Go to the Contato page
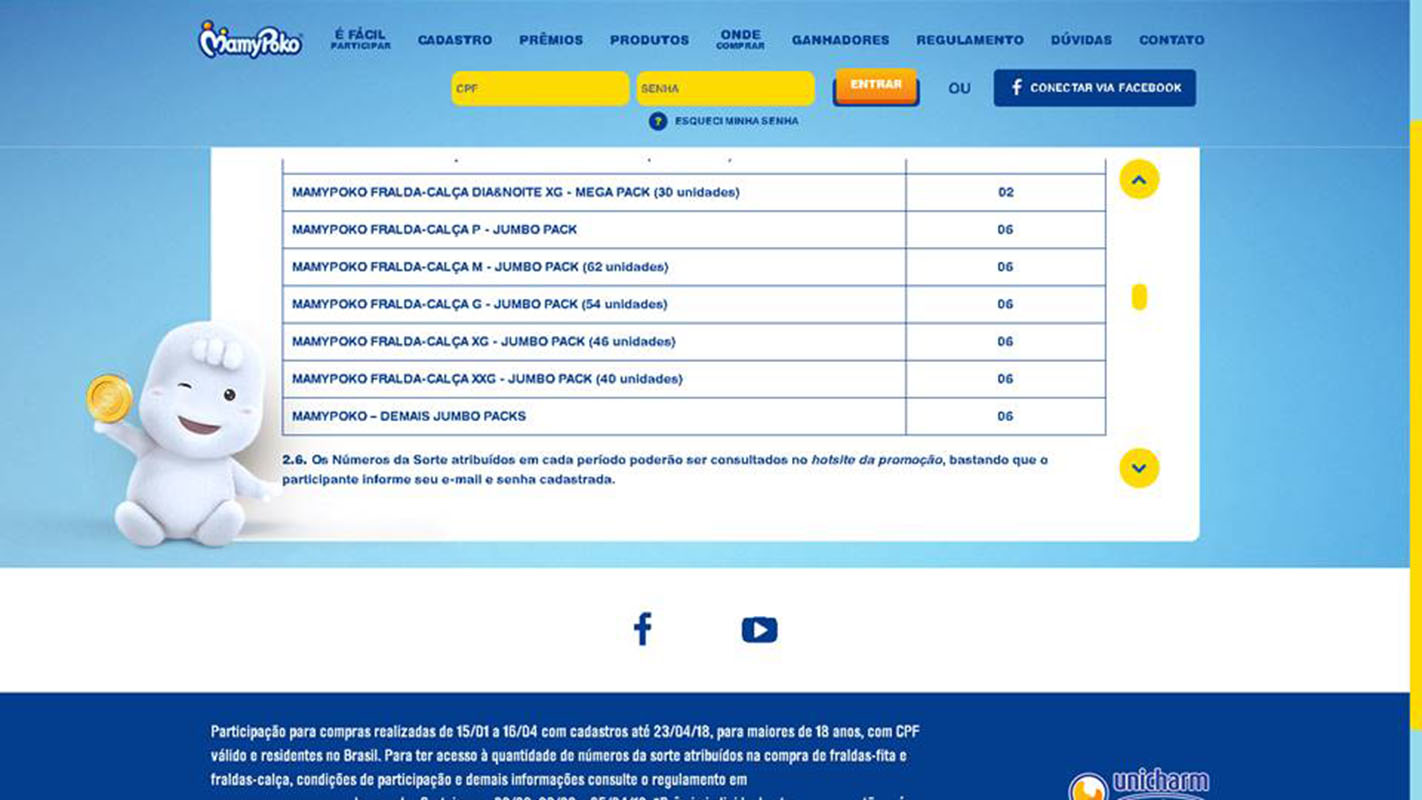 click(x=1172, y=40)
